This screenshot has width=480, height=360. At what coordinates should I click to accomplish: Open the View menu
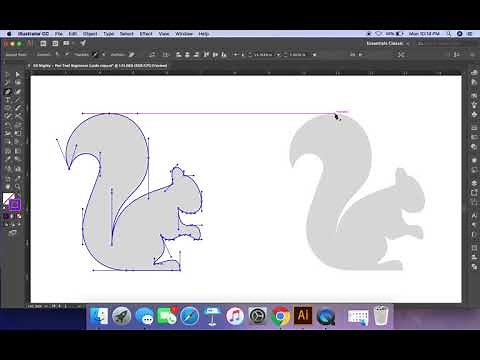pyautogui.click(x=164, y=34)
